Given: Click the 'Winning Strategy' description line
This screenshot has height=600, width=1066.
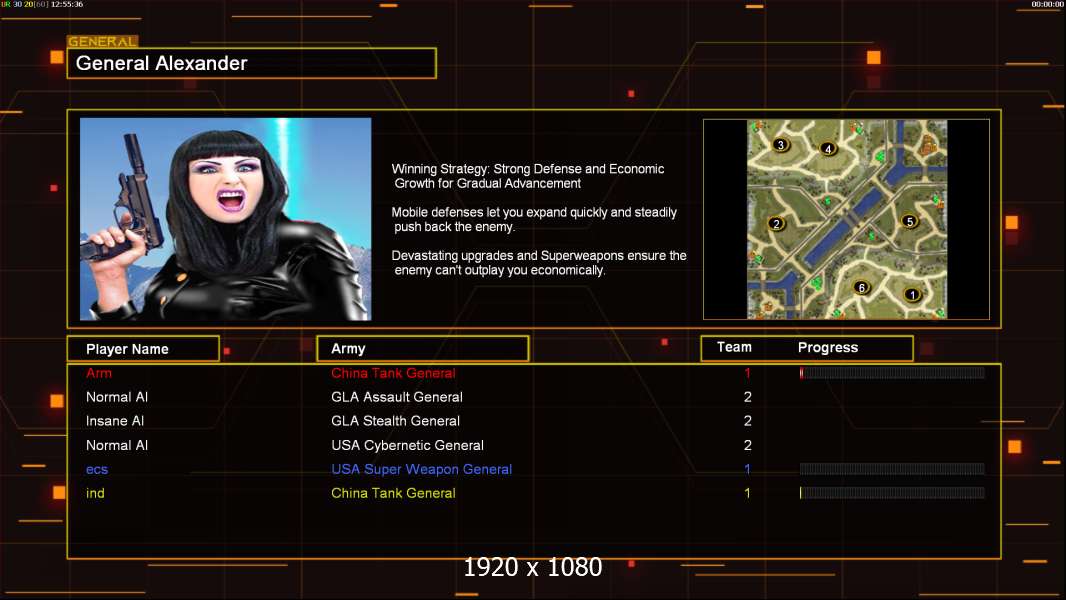Looking at the screenshot, I should coord(528,176).
